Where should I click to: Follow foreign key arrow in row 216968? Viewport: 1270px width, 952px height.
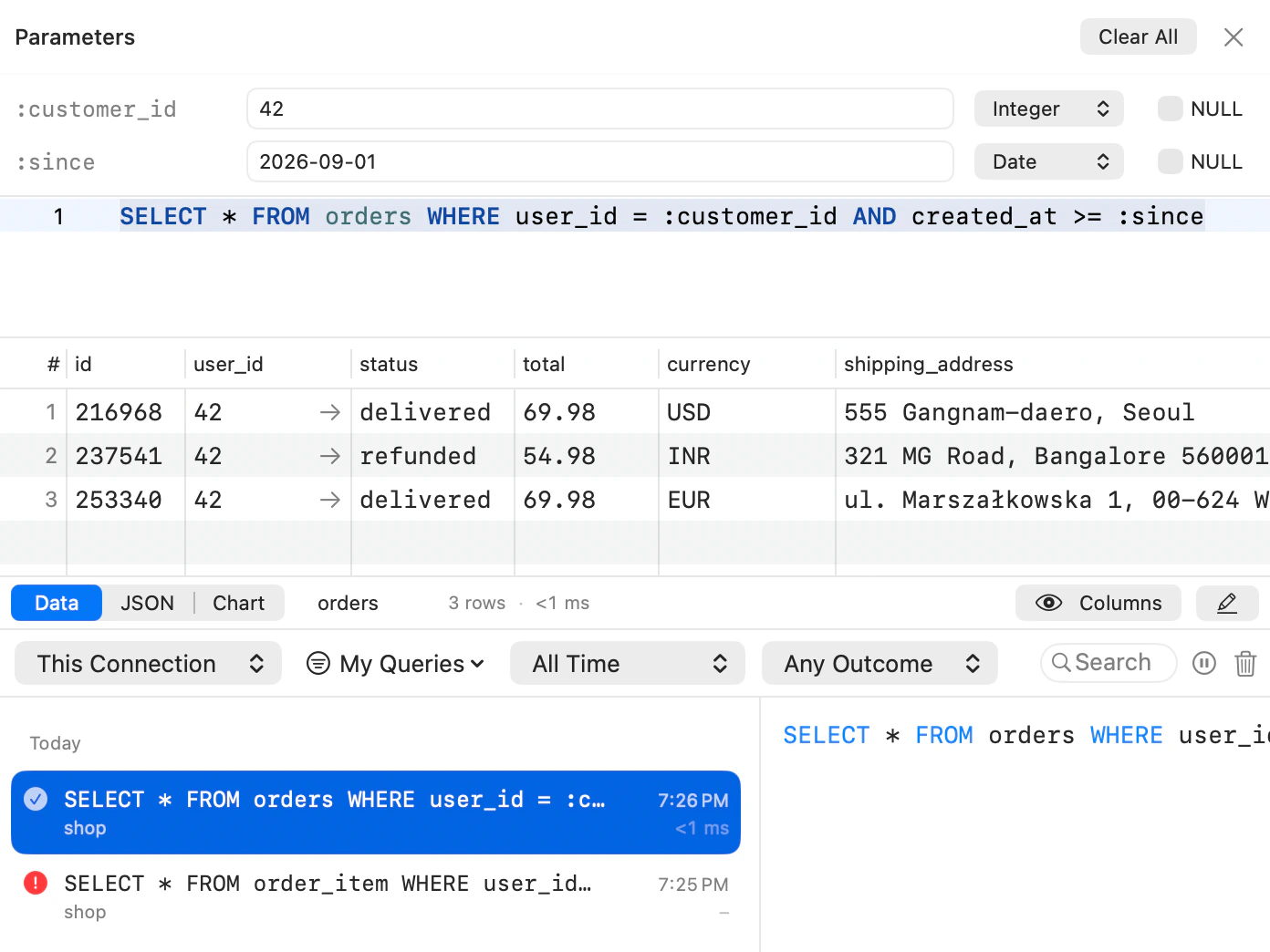click(330, 412)
